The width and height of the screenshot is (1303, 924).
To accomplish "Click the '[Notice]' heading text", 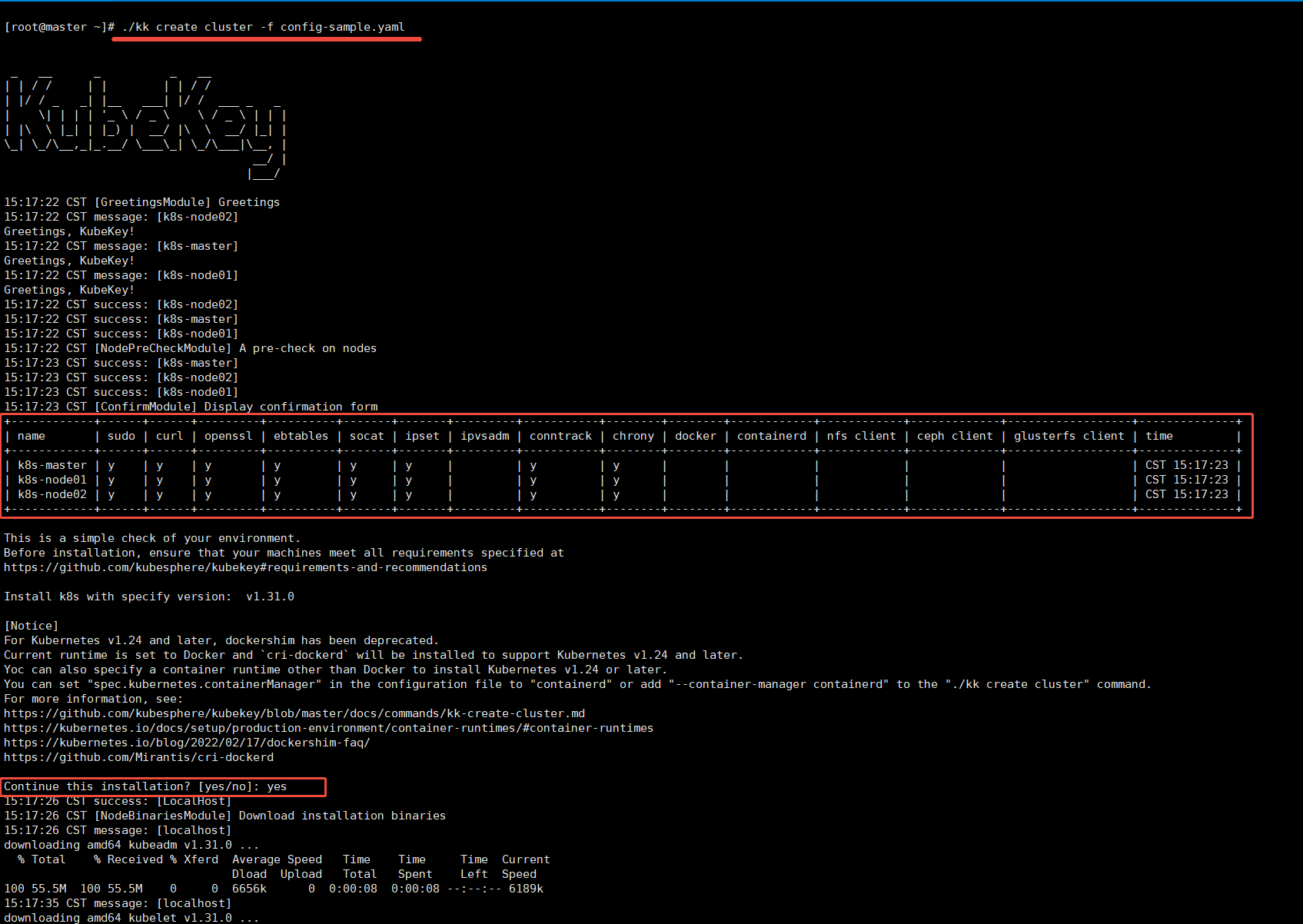I will click(x=32, y=626).
